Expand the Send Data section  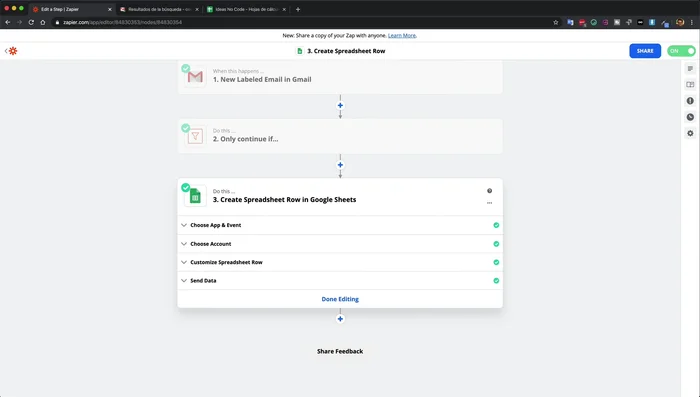pyautogui.click(x=340, y=280)
